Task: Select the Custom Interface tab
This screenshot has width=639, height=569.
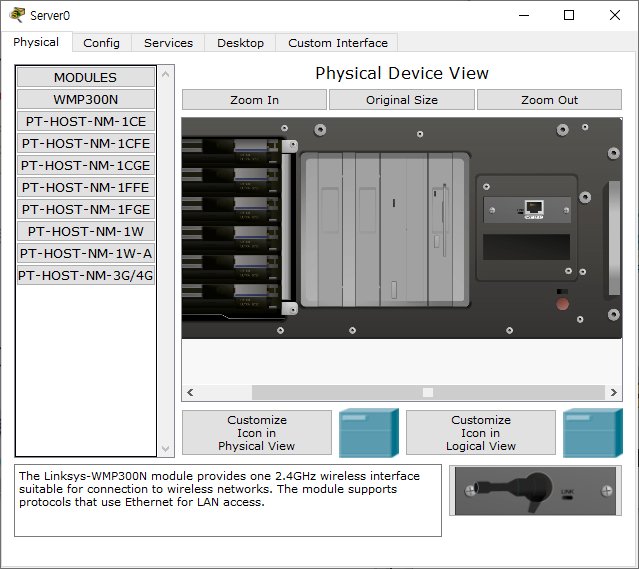Action: (x=337, y=43)
